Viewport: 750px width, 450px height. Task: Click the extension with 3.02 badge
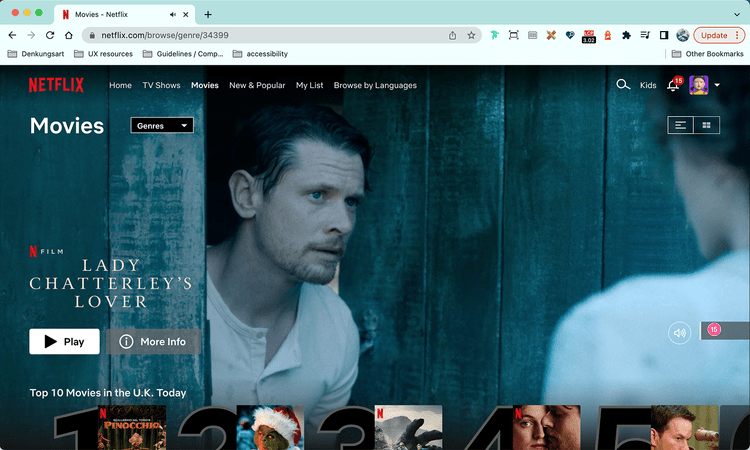[x=589, y=36]
